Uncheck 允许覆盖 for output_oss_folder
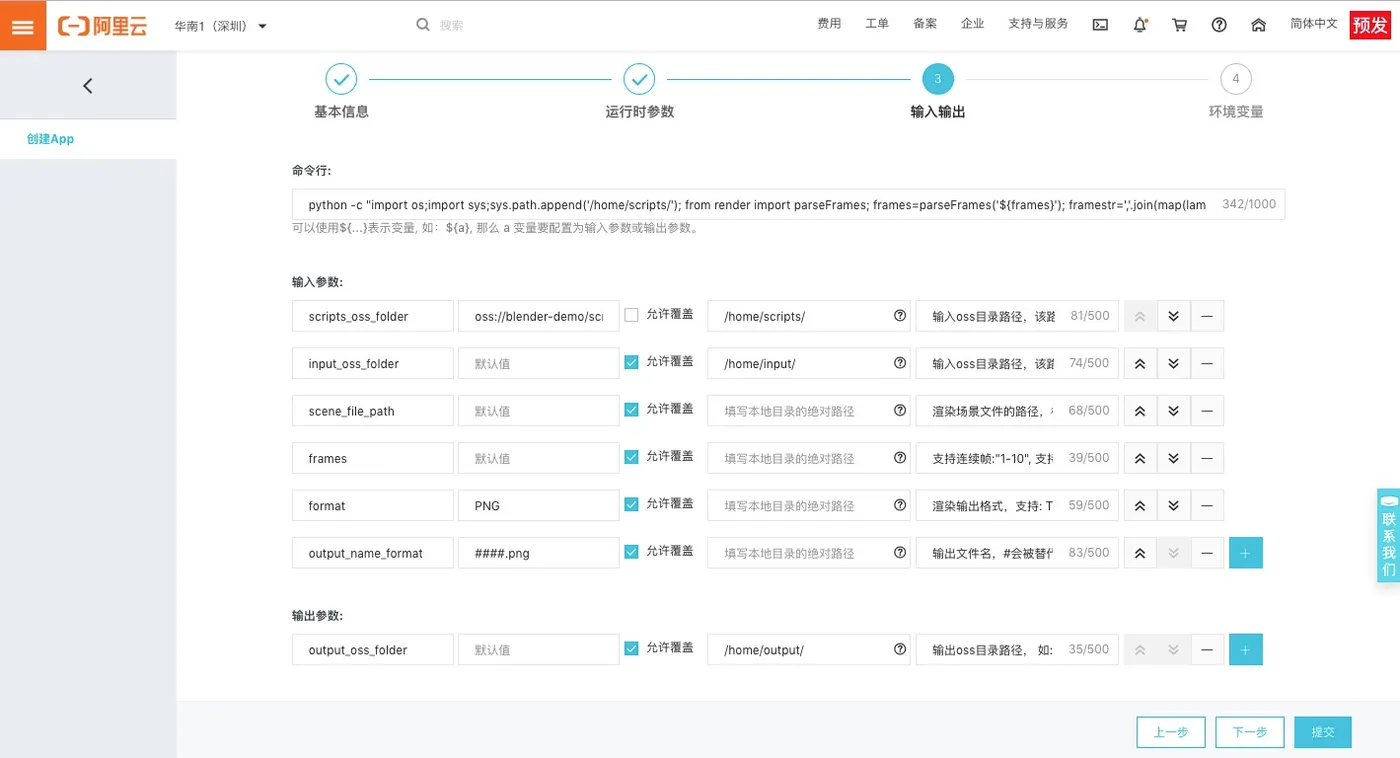The image size is (1400, 758). 631,649
